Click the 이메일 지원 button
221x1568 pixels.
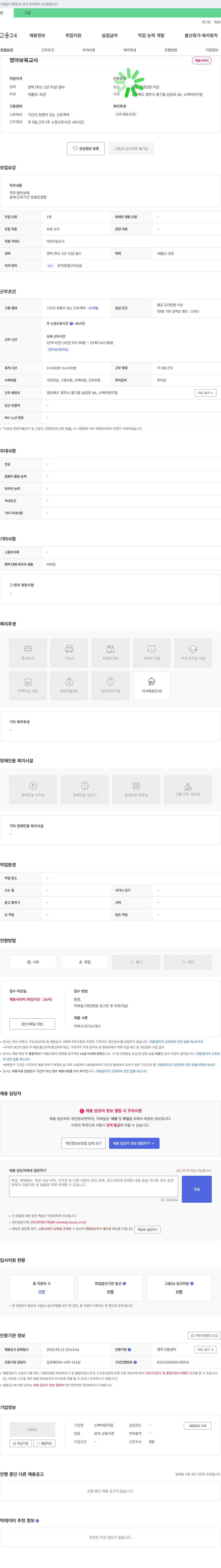click(x=32, y=1024)
